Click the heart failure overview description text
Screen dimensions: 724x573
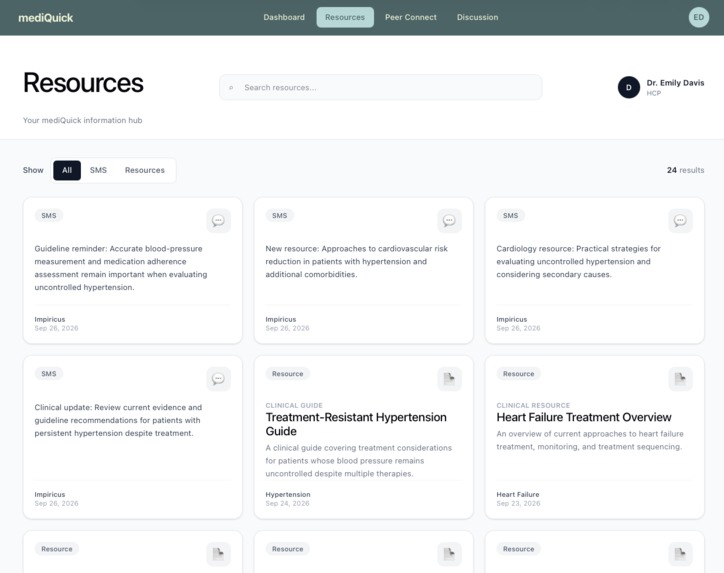pos(590,440)
